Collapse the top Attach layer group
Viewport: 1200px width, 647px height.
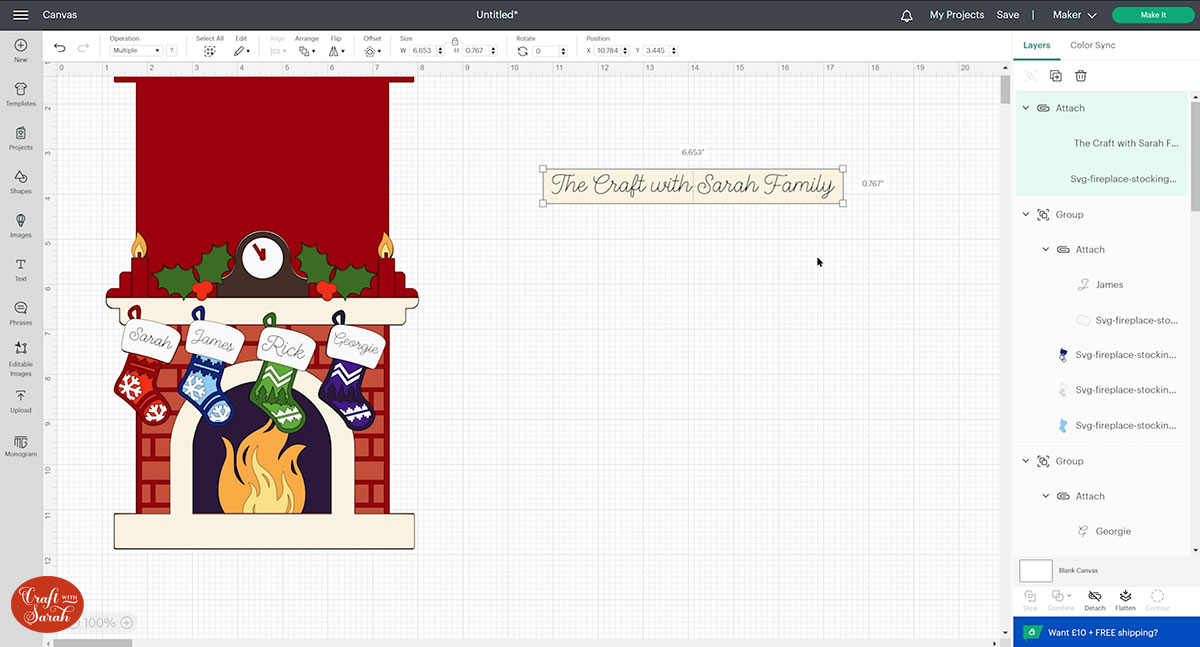pyautogui.click(x=1025, y=108)
